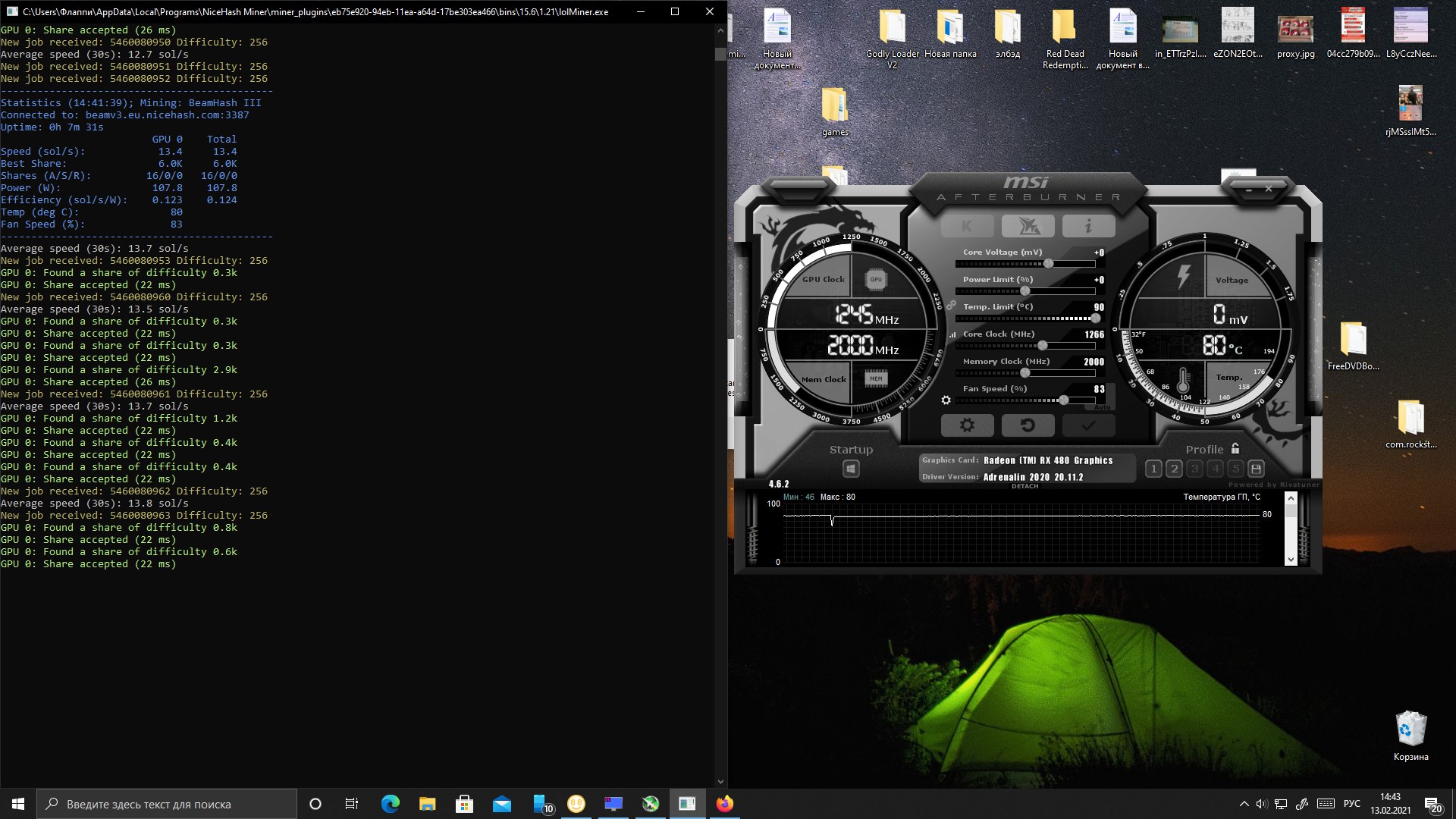Adjust the Power Limit slider handle
Image resolution: width=1456 pixels, height=819 pixels.
1025,291
